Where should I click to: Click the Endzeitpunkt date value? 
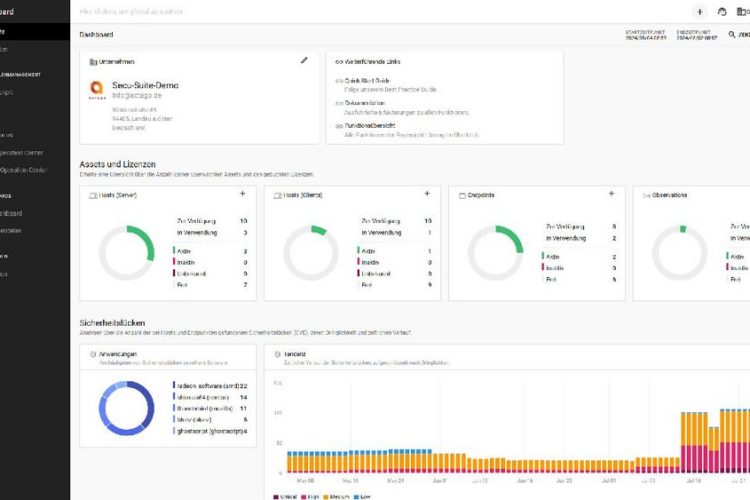(x=697, y=38)
